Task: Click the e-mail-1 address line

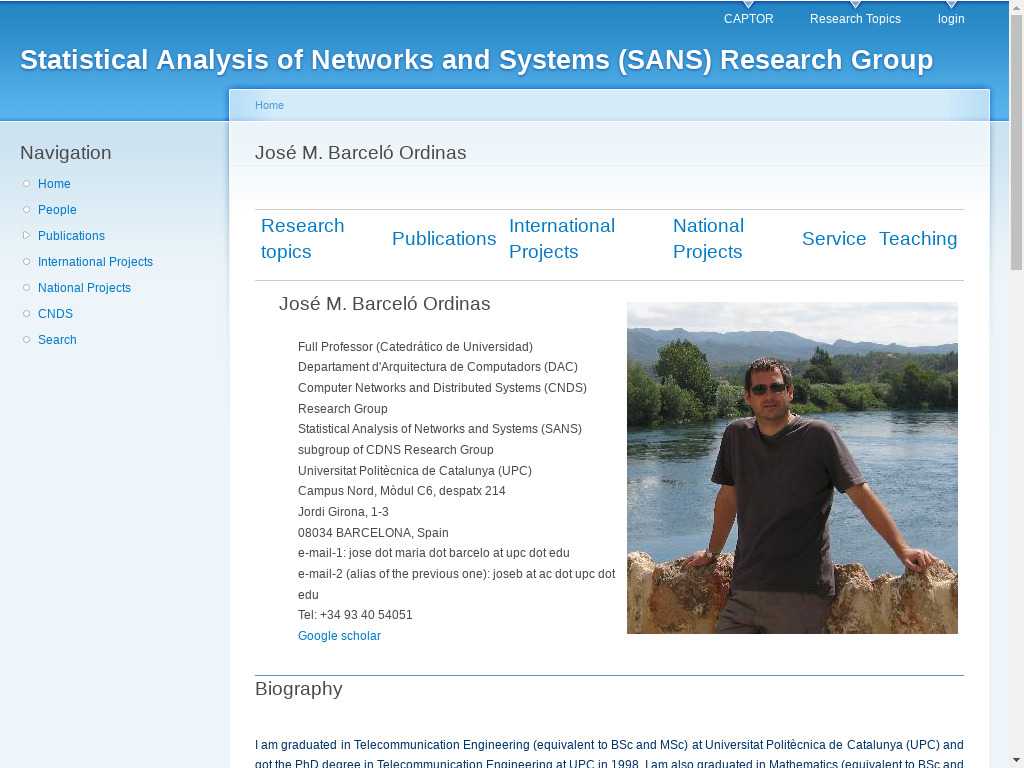Action: [434, 553]
